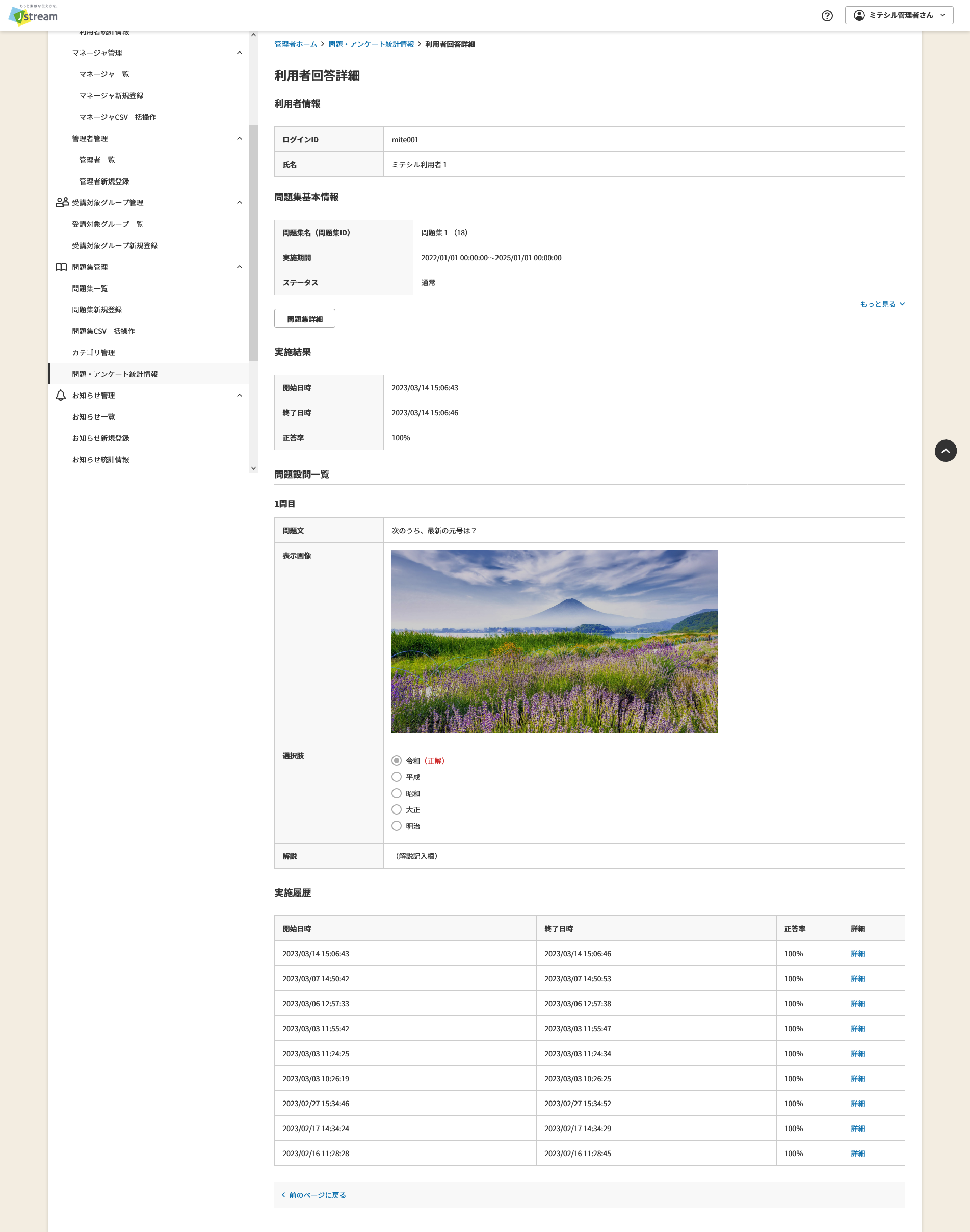970x1232 pixels.
Task: Open お知らせ一覧 menu item
Action: 93,417
